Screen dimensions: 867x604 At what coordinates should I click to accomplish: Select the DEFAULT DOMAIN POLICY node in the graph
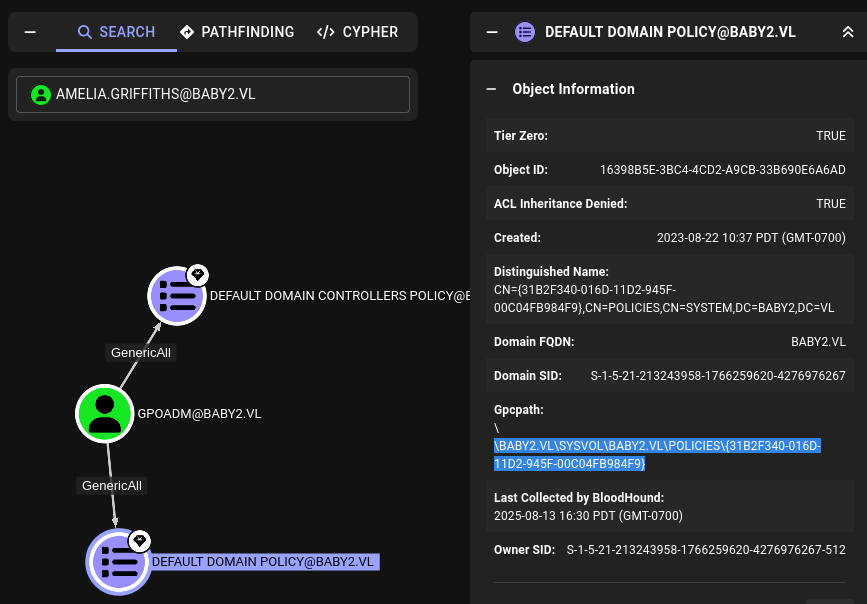(118, 562)
